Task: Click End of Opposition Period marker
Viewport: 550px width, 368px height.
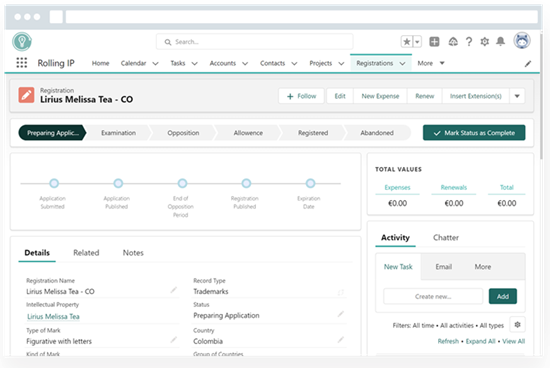Action: click(x=182, y=183)
